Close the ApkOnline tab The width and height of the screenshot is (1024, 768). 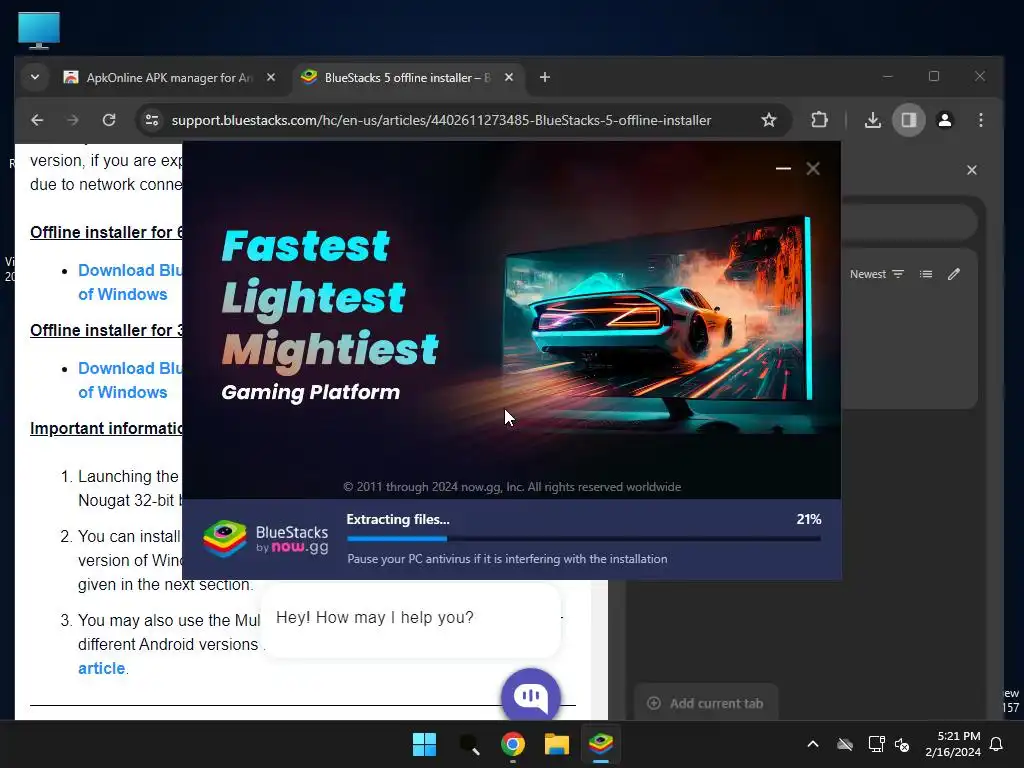pos(271,77)
